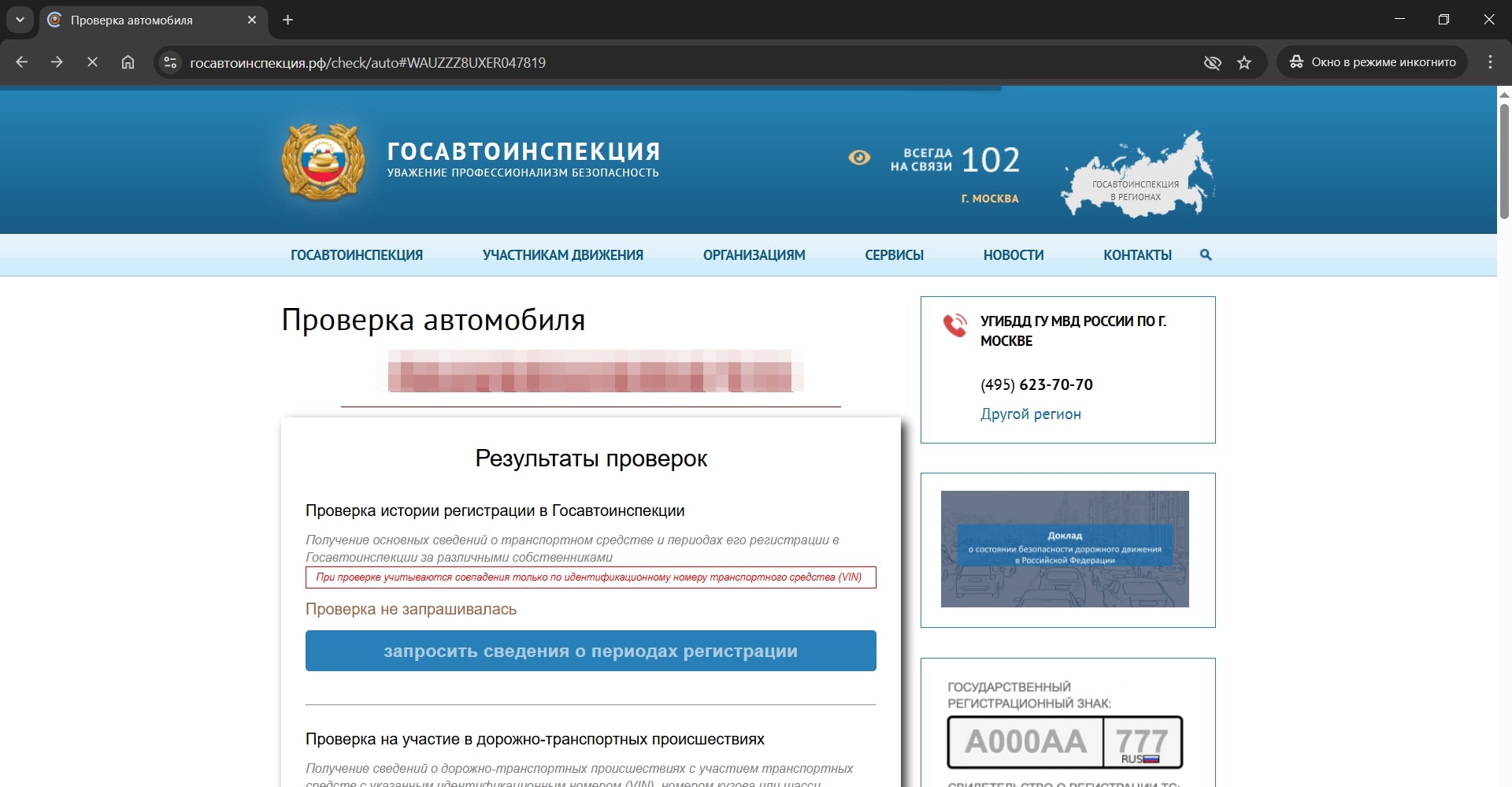Click the site search magnifier icon

pos(1206,255)
